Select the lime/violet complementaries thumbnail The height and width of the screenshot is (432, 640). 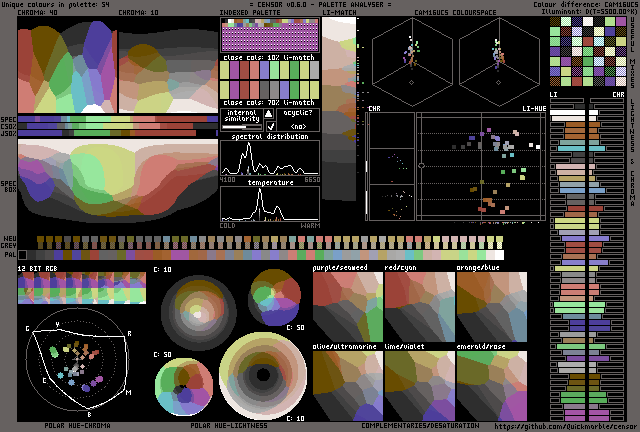[419, 387]
